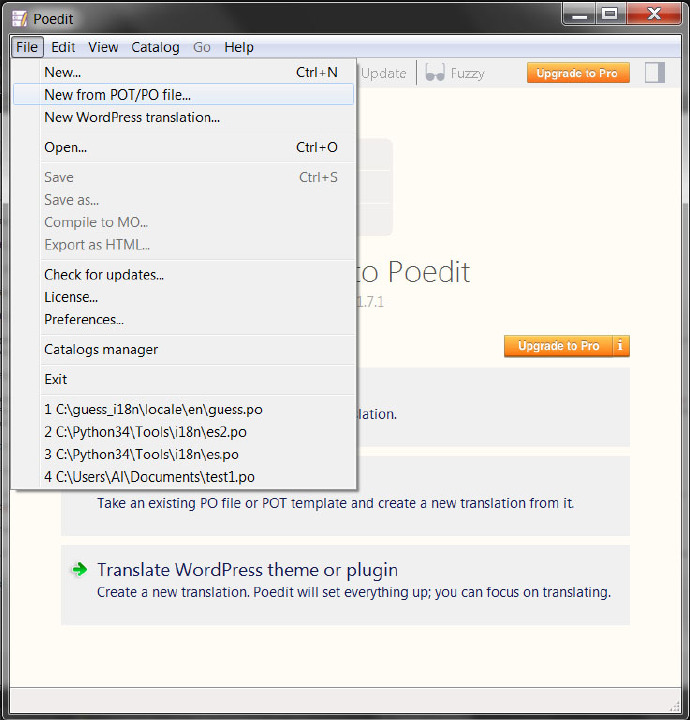Toggle the sidebar panel icon in toolbar
690x720 pixels.
[655, 73]
